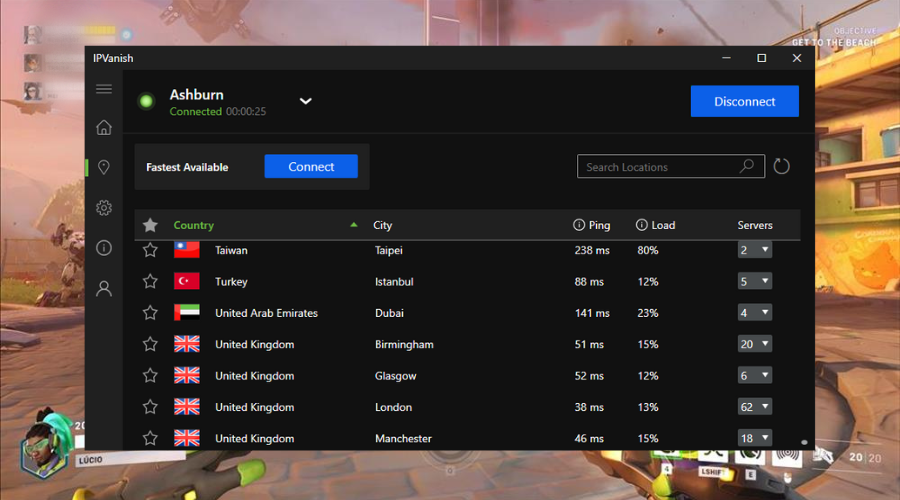Maximize the IPVanish window
900x500 pixels.
point(761,58)
